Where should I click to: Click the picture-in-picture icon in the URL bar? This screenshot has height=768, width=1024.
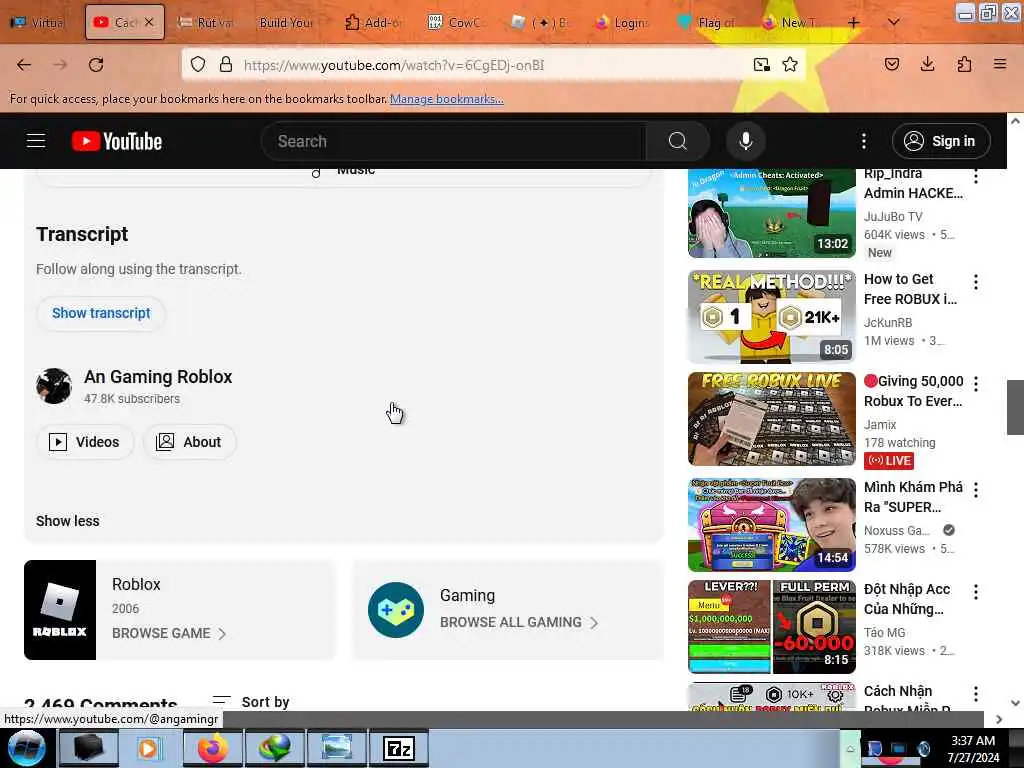(761, 65)
